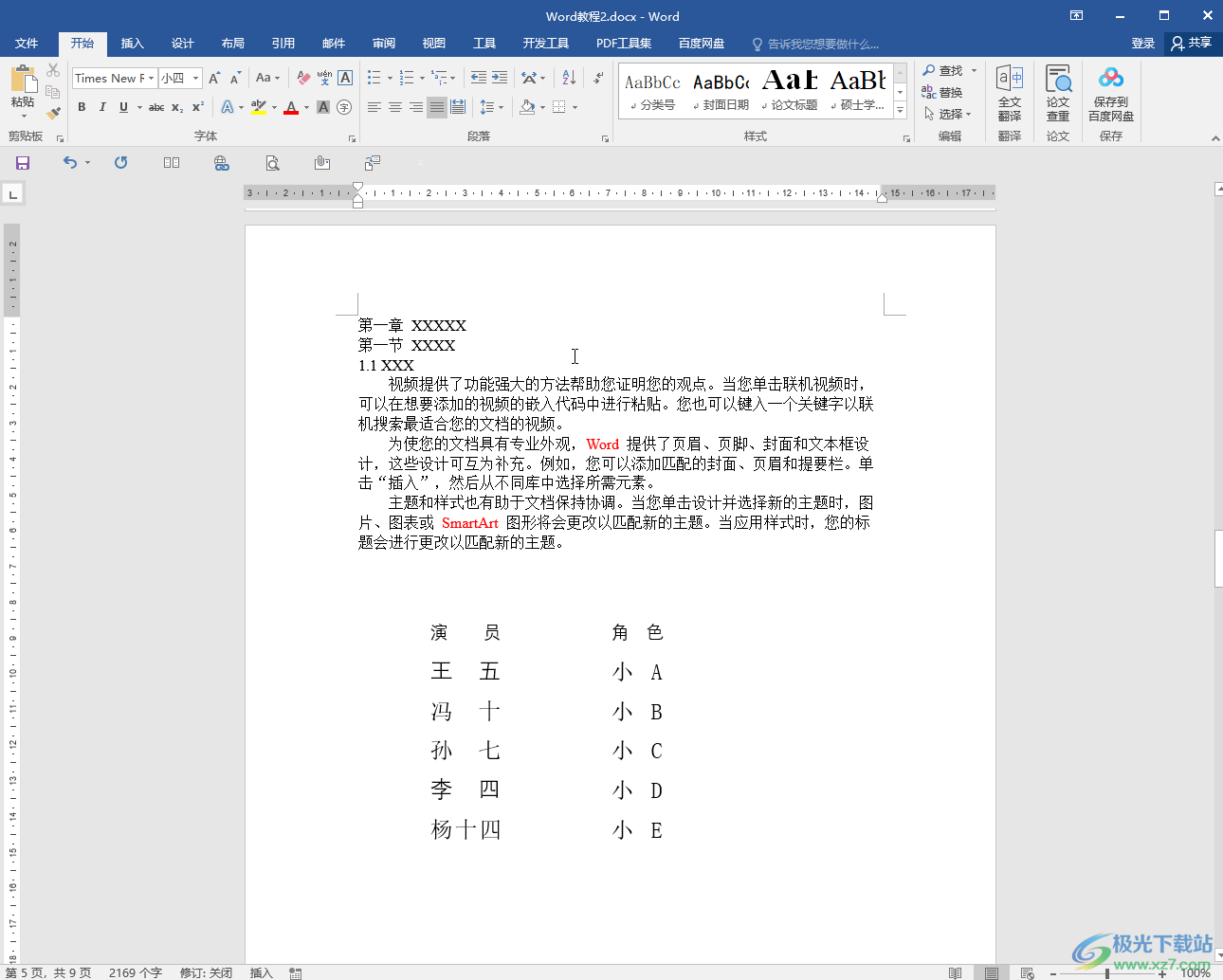
Task: Click the redo/repeat icon
Action: point(120,163)
